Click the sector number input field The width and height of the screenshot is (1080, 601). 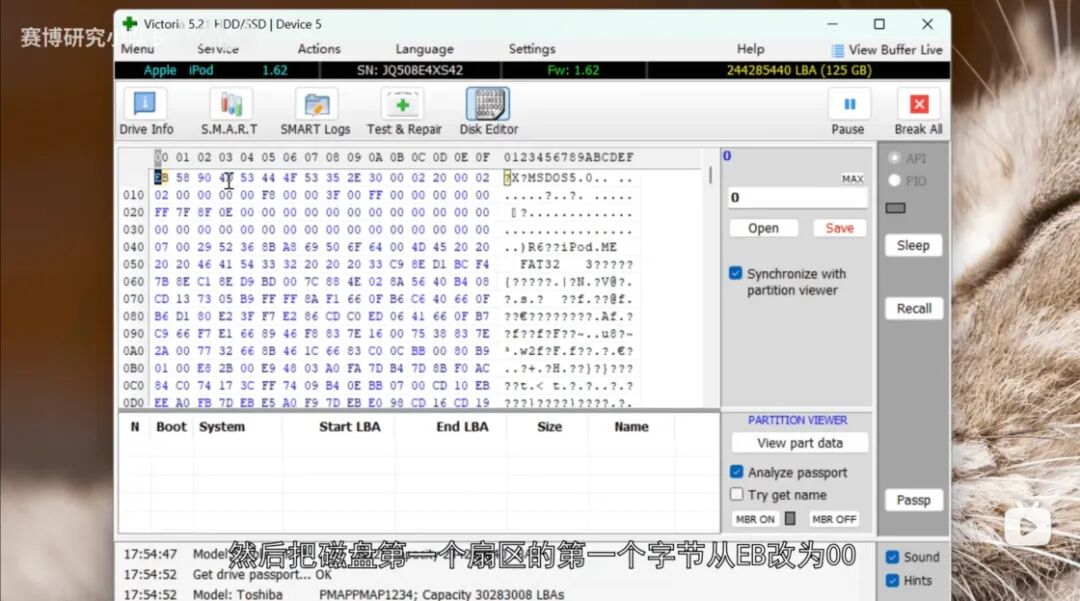pyautogui.click(x=798, y=198)
